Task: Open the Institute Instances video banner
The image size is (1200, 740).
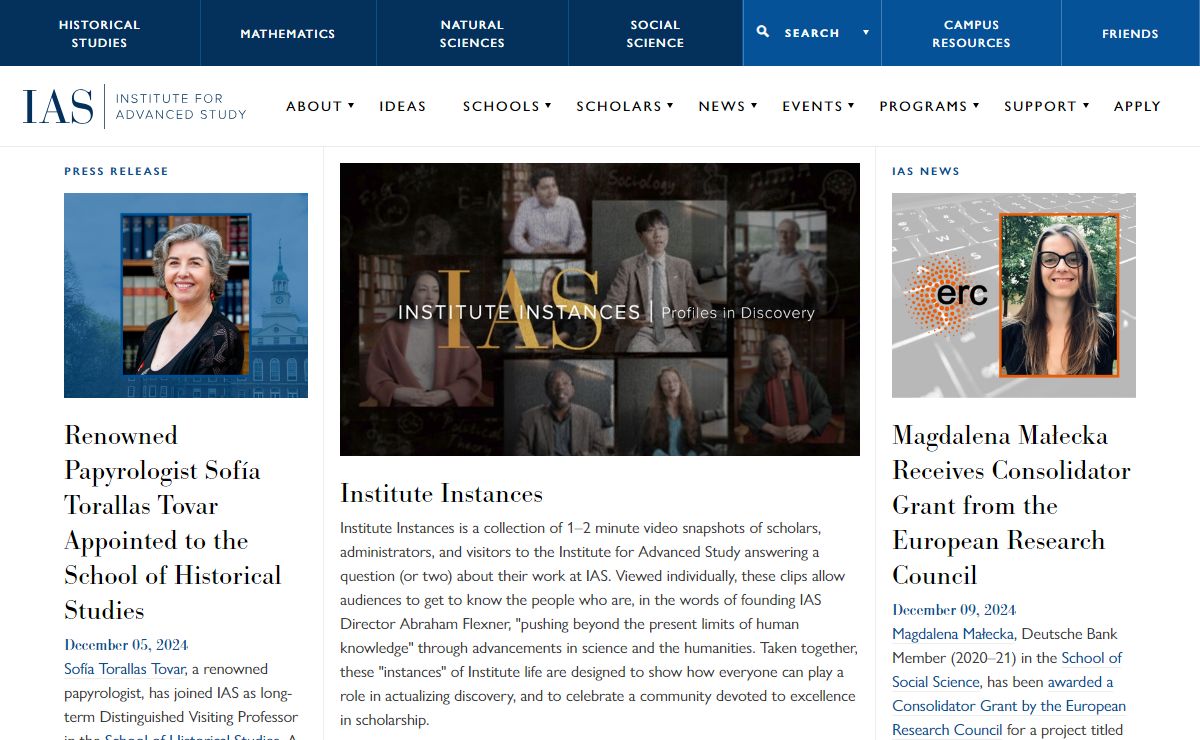Action: (x=600, y=309)
